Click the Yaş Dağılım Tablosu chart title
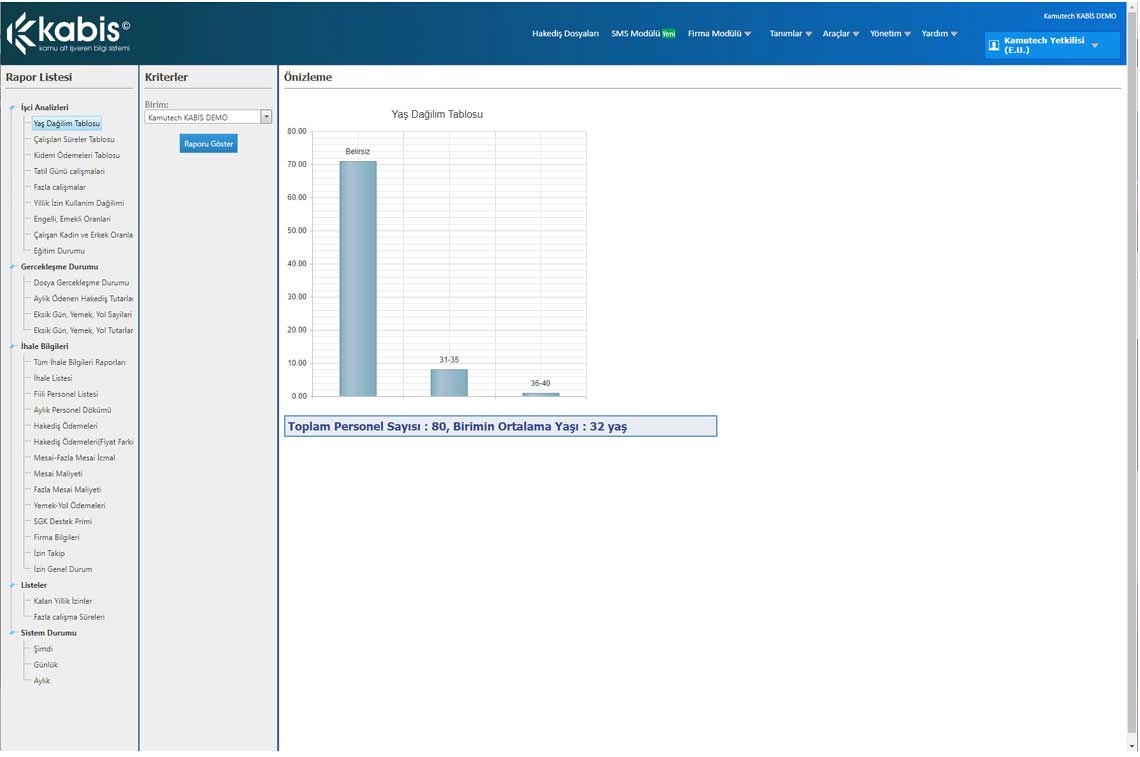The width and height of the screenshot is (1140, 757). [437, 115]
